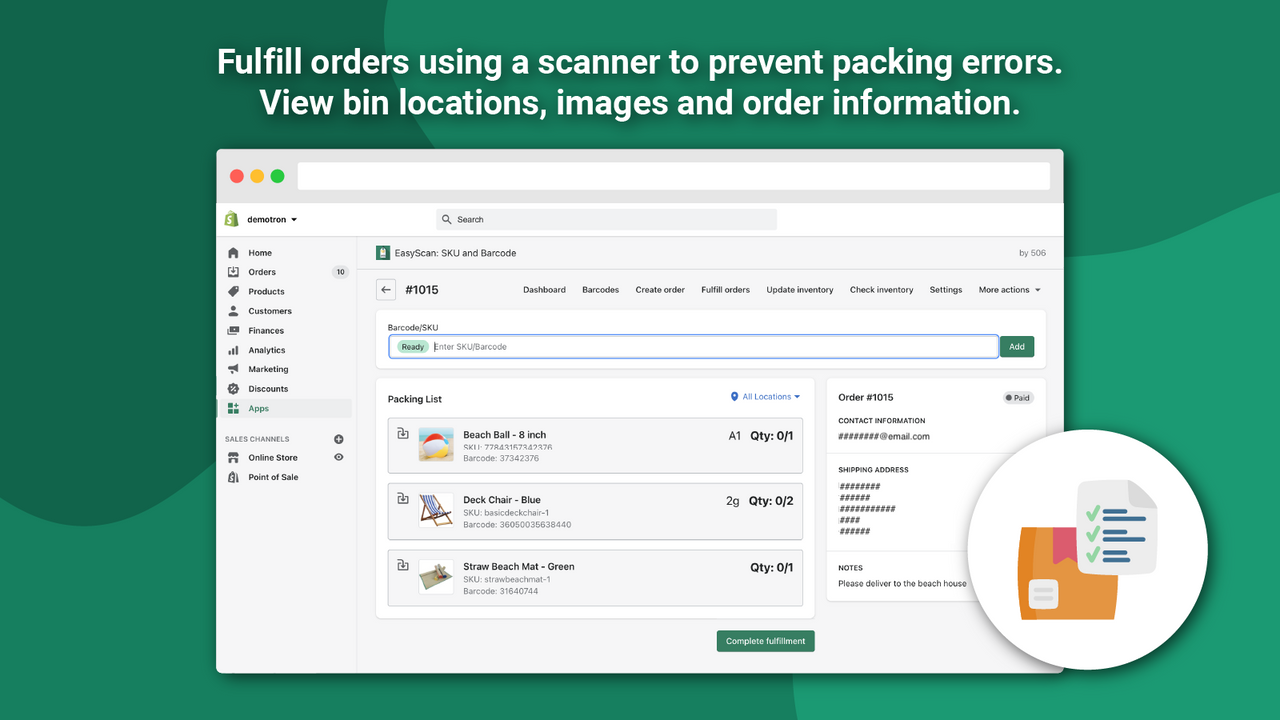This screenshot has height=720, width=1280.
Task: Click the scan icon on the Deck Chair item
Action: coord(404,496)
